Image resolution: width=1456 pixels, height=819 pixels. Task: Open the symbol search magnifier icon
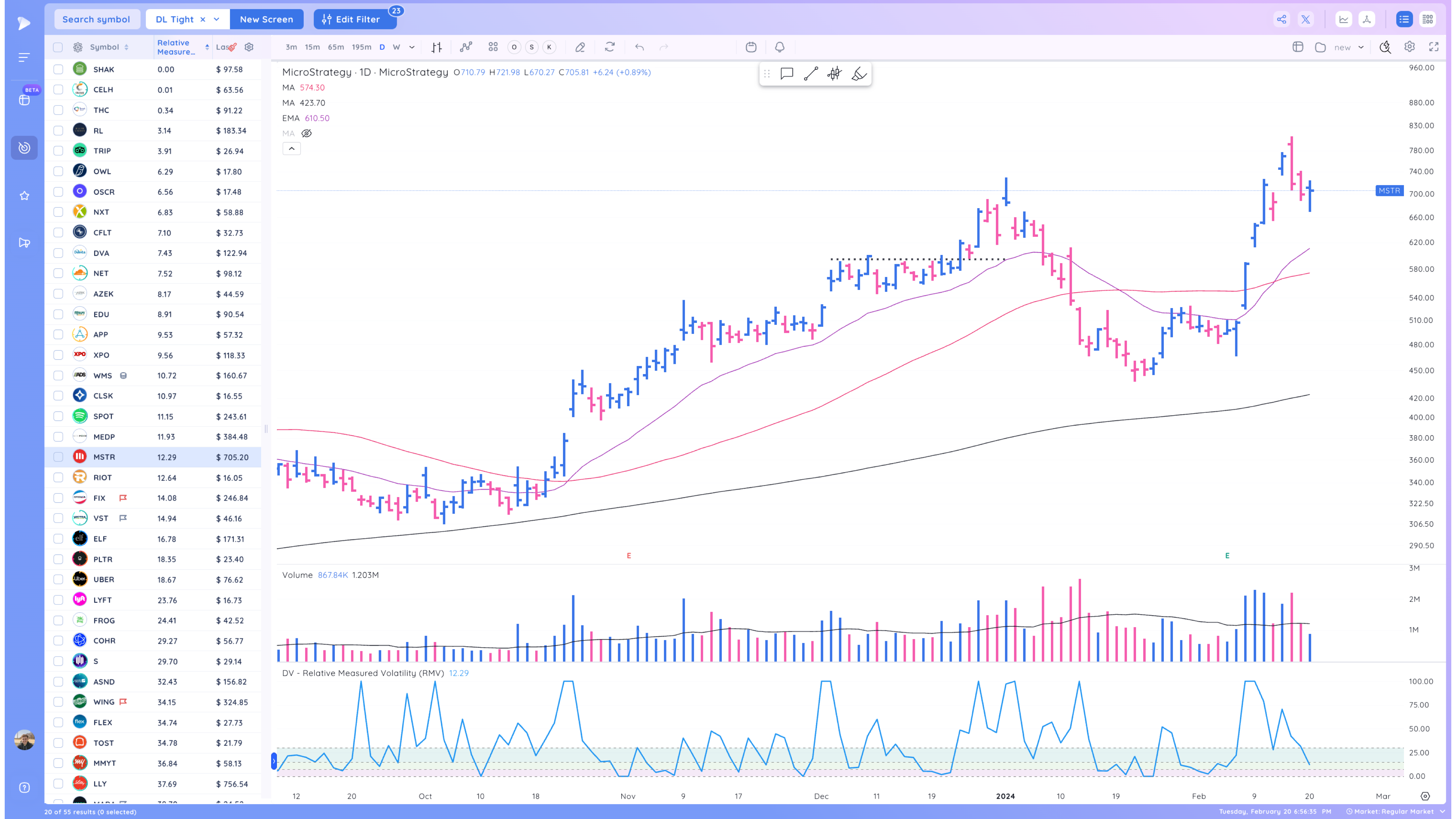click(x=1385, y=47)
